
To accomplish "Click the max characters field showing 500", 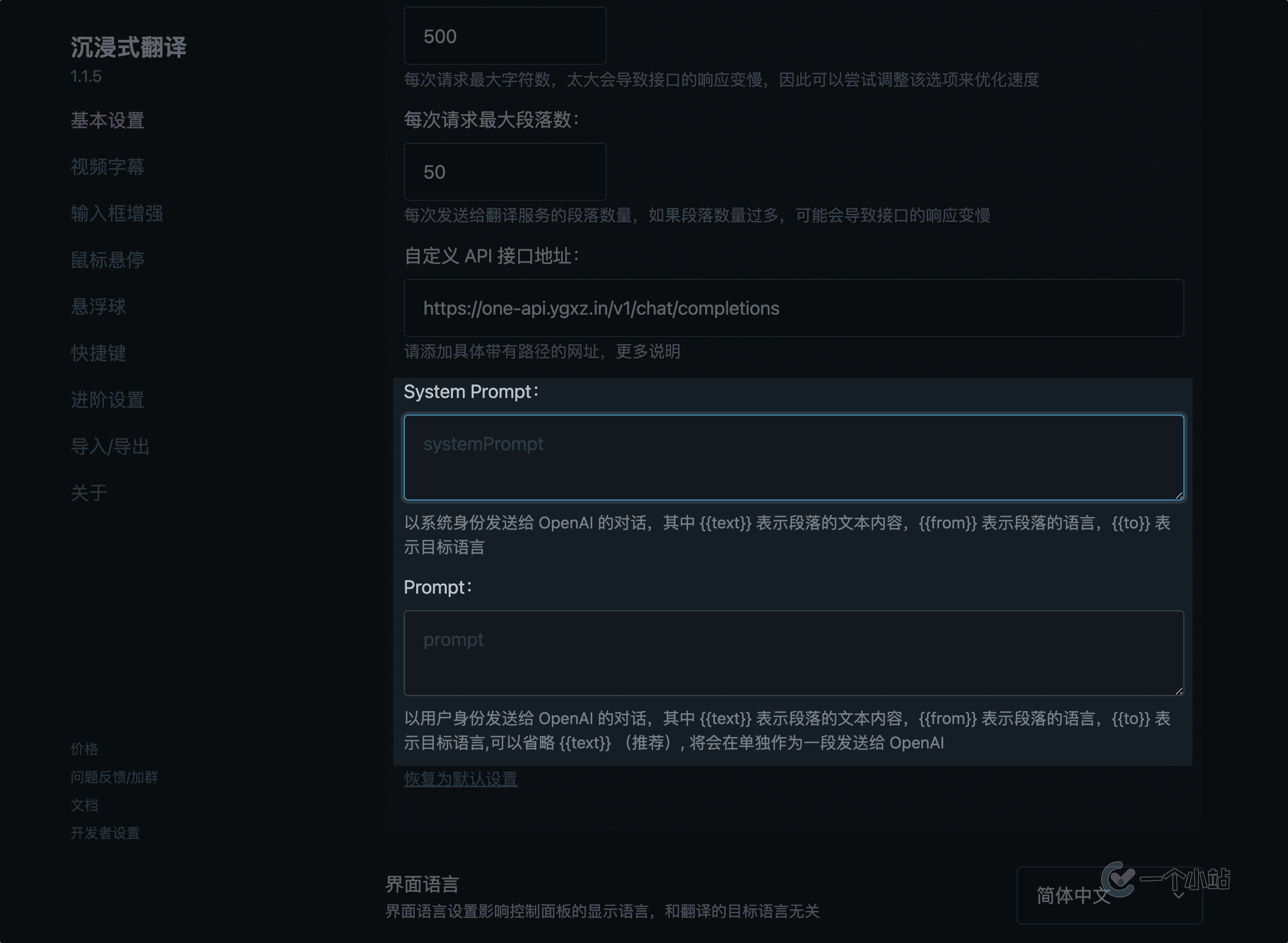I will pyautogui.click(x=505, y=36).
